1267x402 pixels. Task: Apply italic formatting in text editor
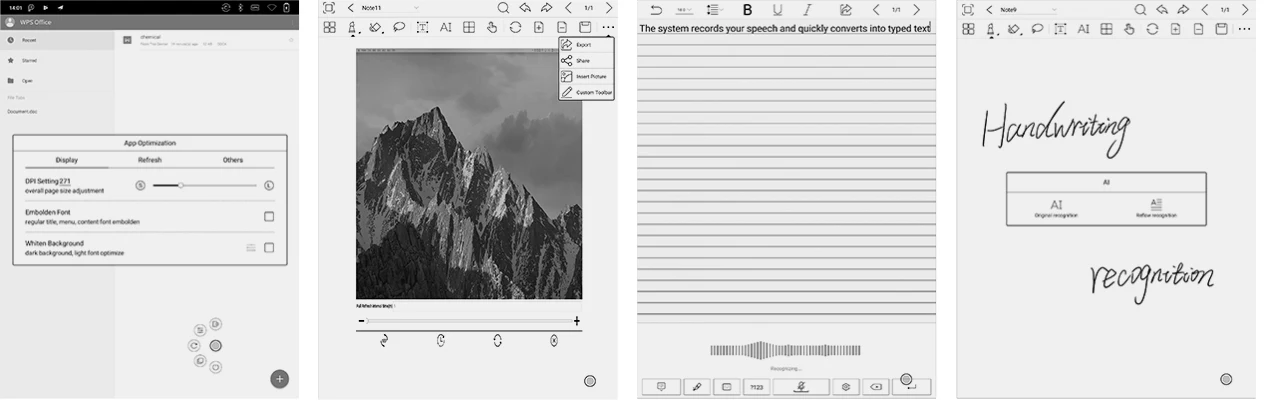[x=807, y=9]
